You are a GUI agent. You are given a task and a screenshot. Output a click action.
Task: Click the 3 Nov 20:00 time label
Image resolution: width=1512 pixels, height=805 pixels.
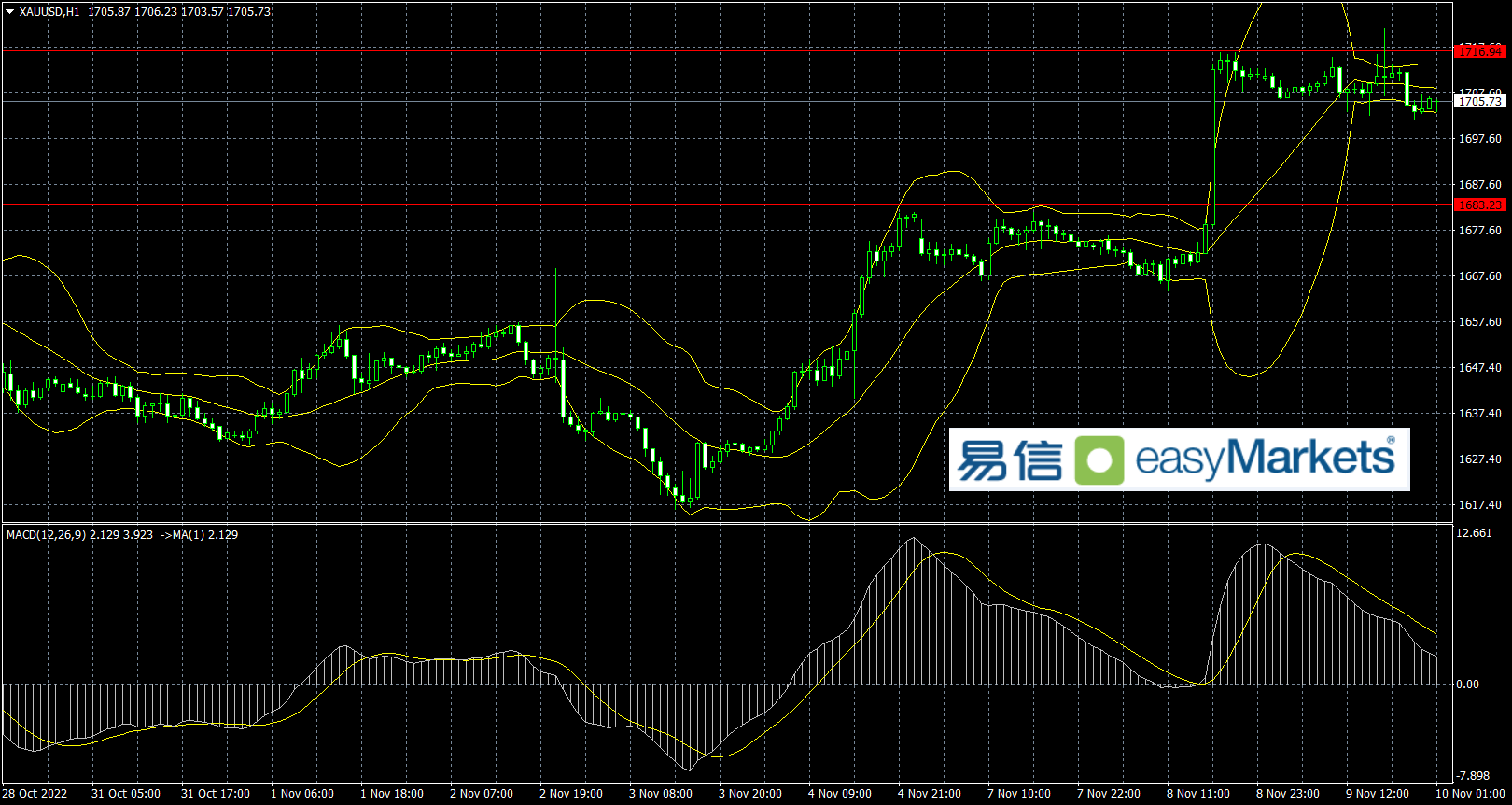(x=750, y=794)
